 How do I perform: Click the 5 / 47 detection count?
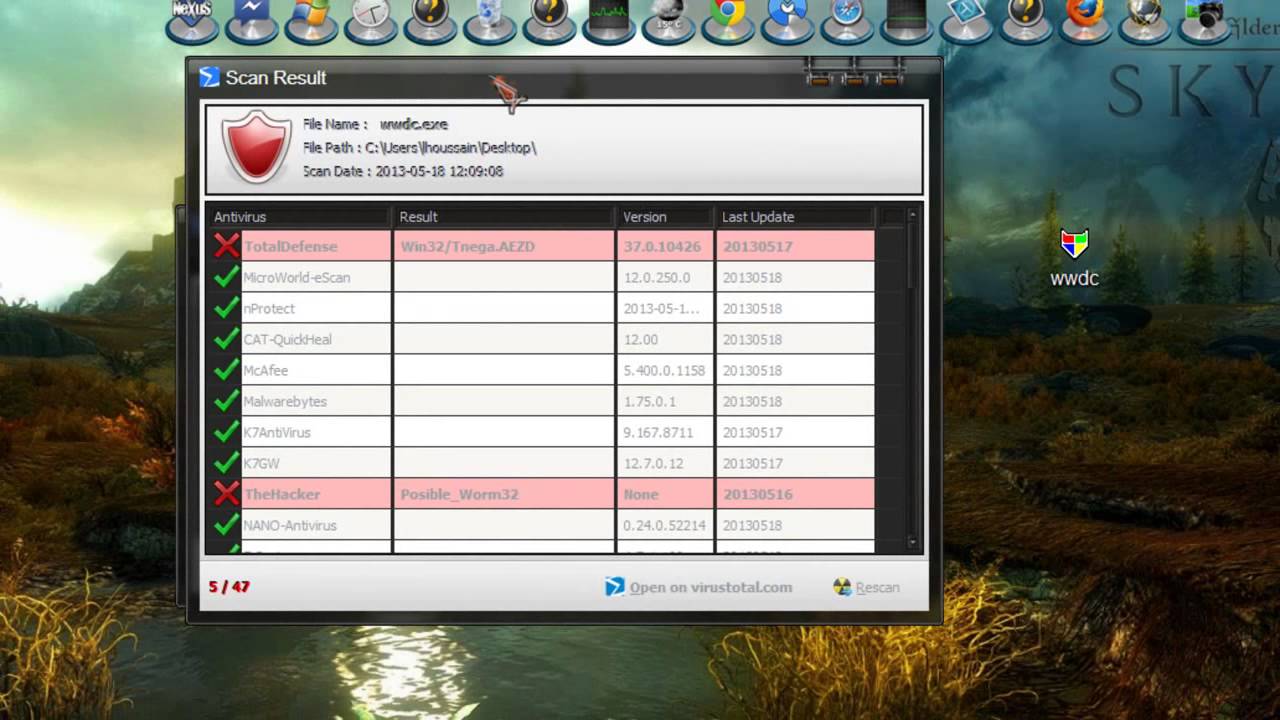pos(229,587)
